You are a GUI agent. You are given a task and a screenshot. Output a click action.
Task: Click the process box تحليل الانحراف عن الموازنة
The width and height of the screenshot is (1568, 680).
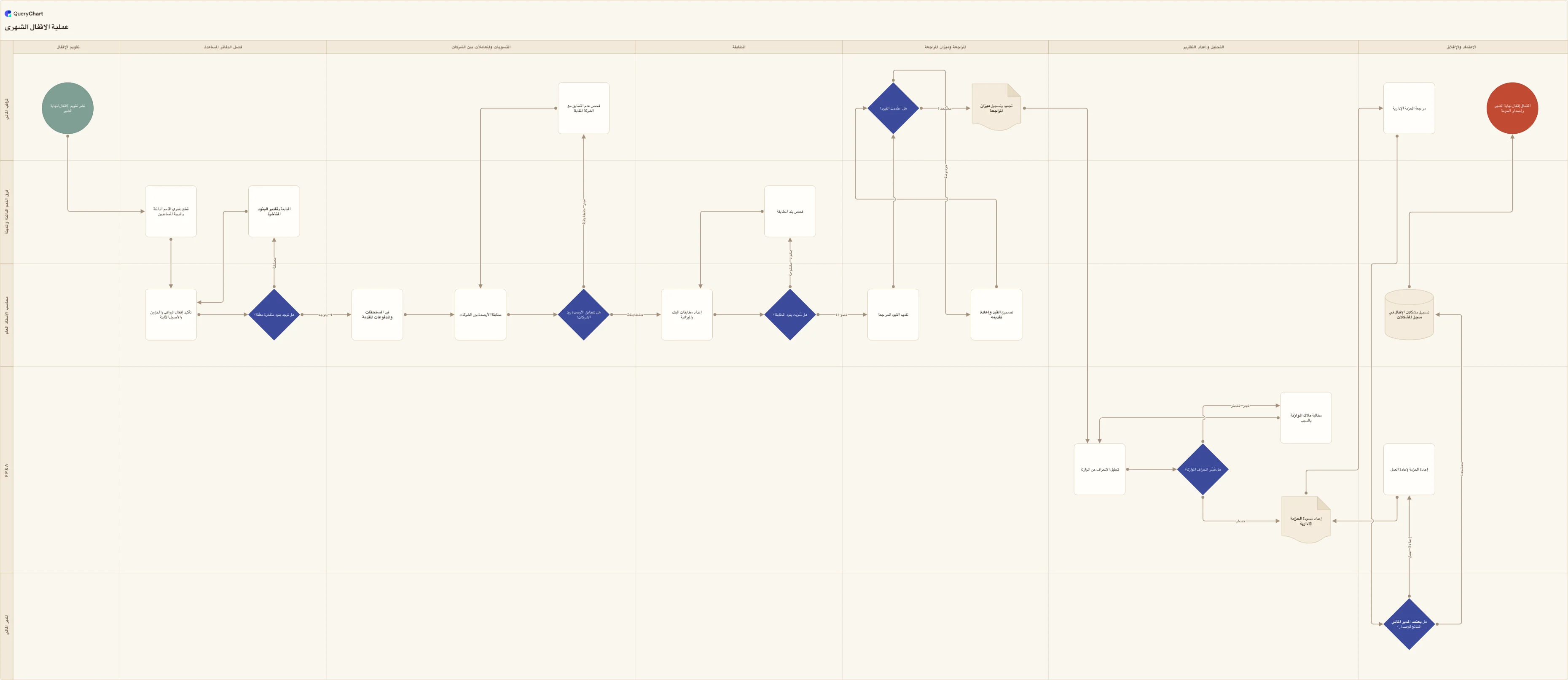(1099, 469)
